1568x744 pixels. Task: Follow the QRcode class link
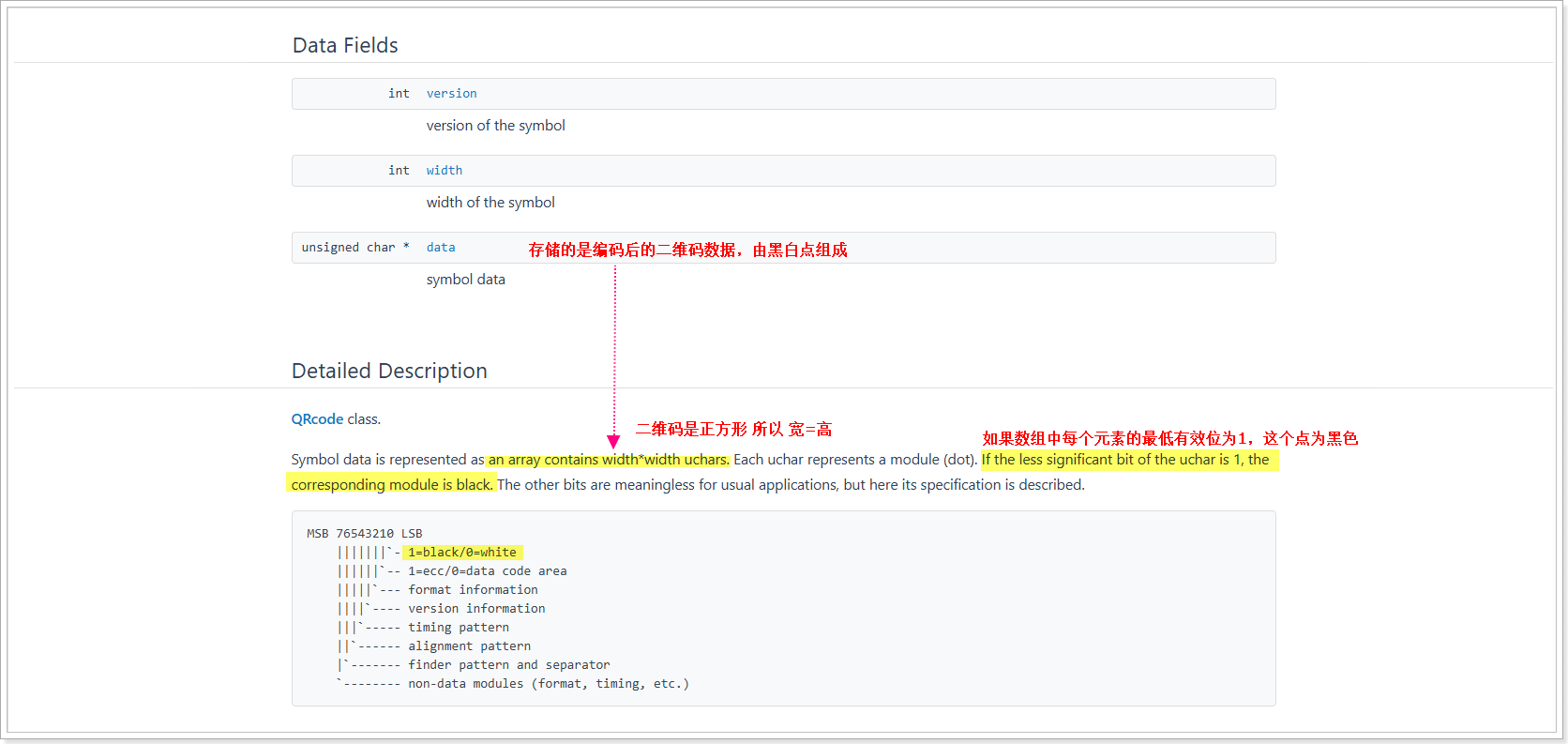tap(317, 419)
